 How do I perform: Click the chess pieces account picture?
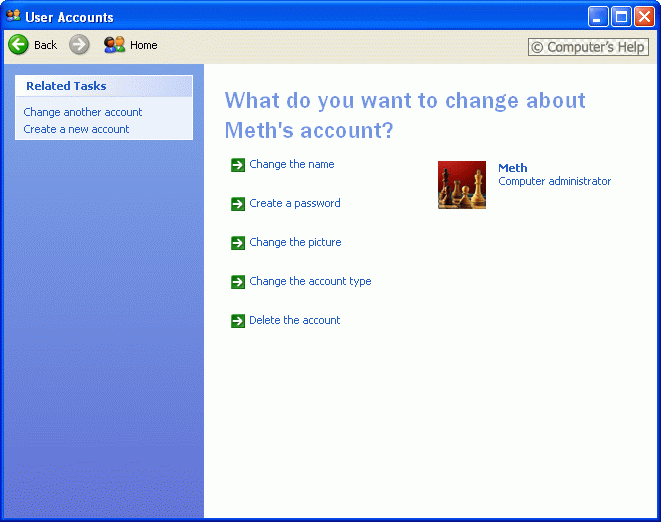tap(462, 185)
